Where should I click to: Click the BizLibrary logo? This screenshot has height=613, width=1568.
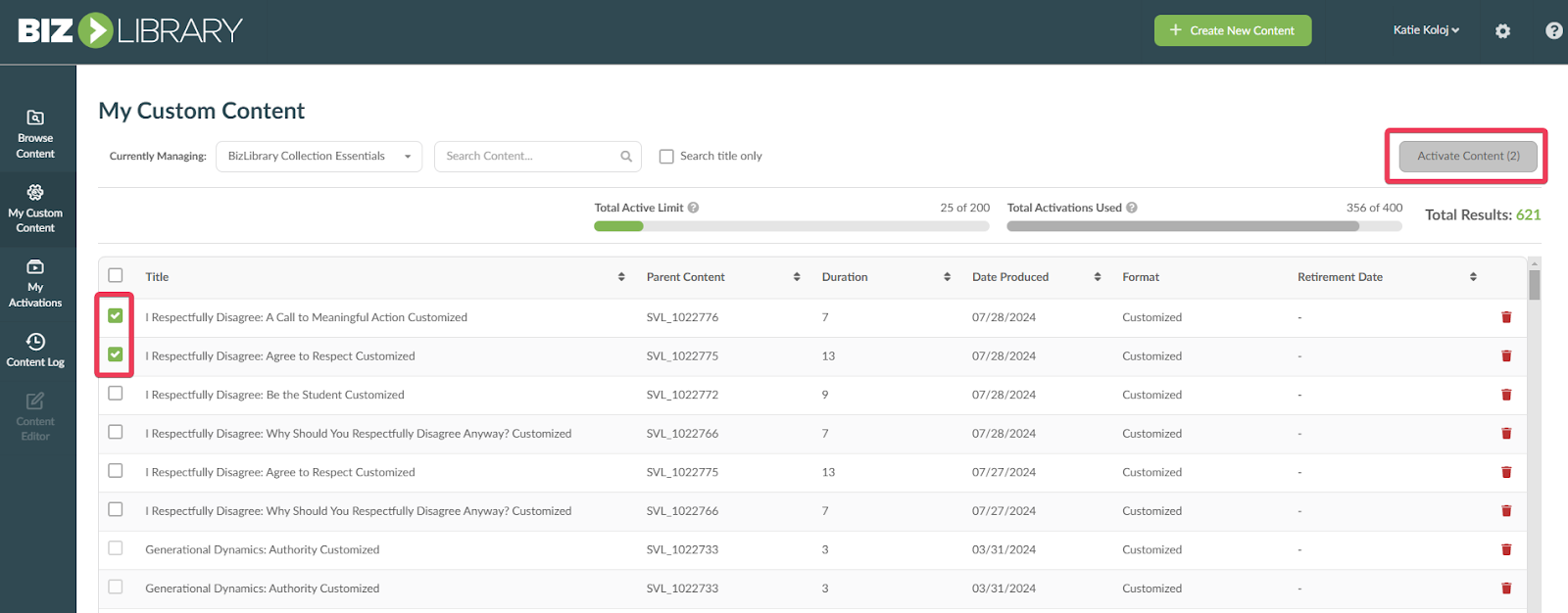[130, 30]
